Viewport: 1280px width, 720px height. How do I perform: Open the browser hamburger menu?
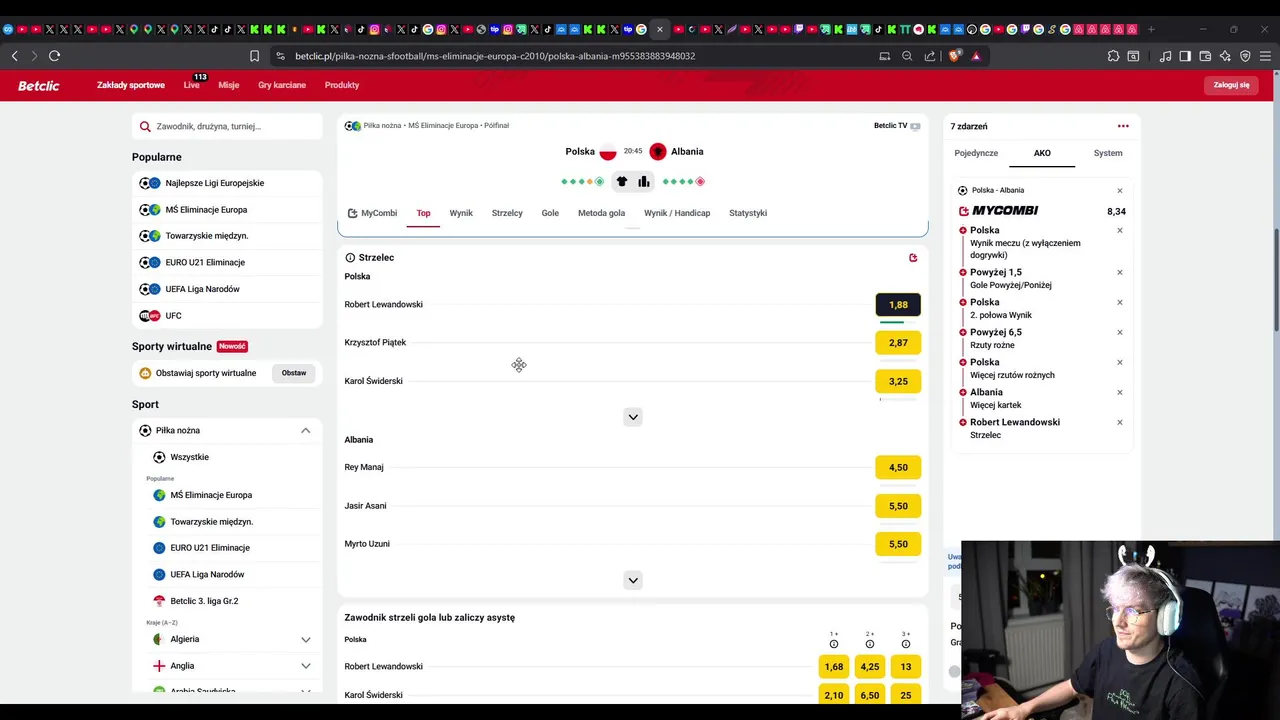[x=1265, y=56]
